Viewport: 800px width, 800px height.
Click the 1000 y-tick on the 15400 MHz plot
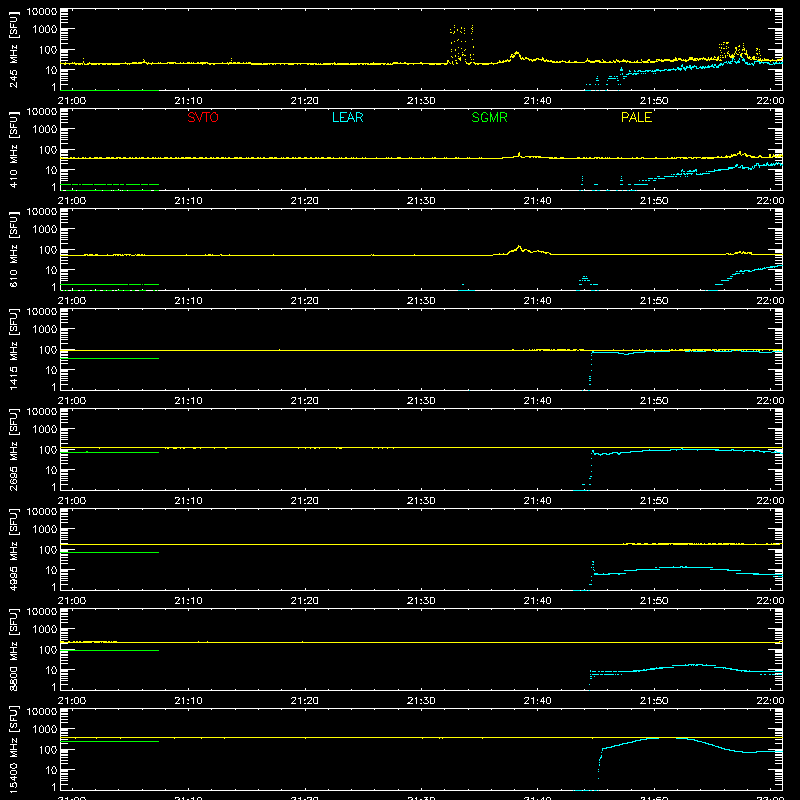point(45,730)
